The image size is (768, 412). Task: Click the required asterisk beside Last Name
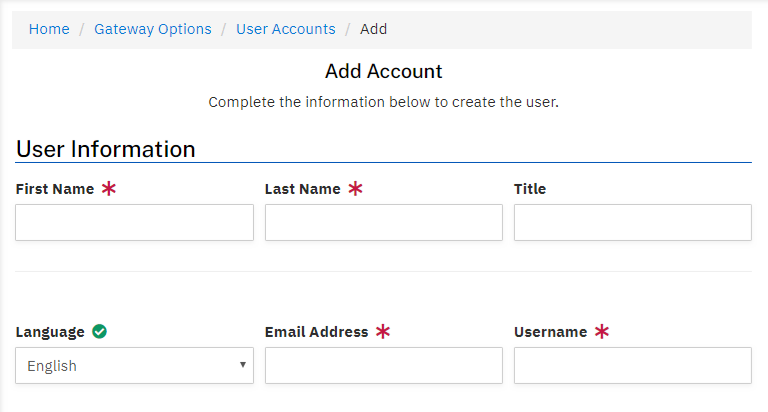point(355,189)
